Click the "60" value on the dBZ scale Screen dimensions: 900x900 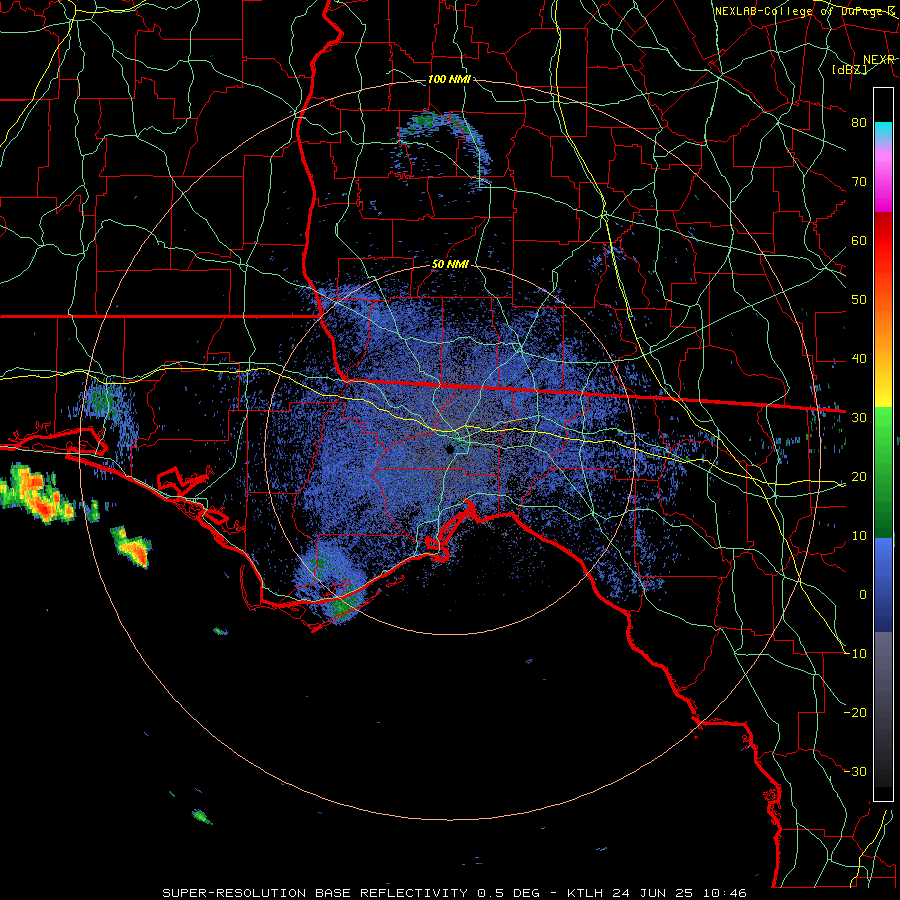(859, 240)
